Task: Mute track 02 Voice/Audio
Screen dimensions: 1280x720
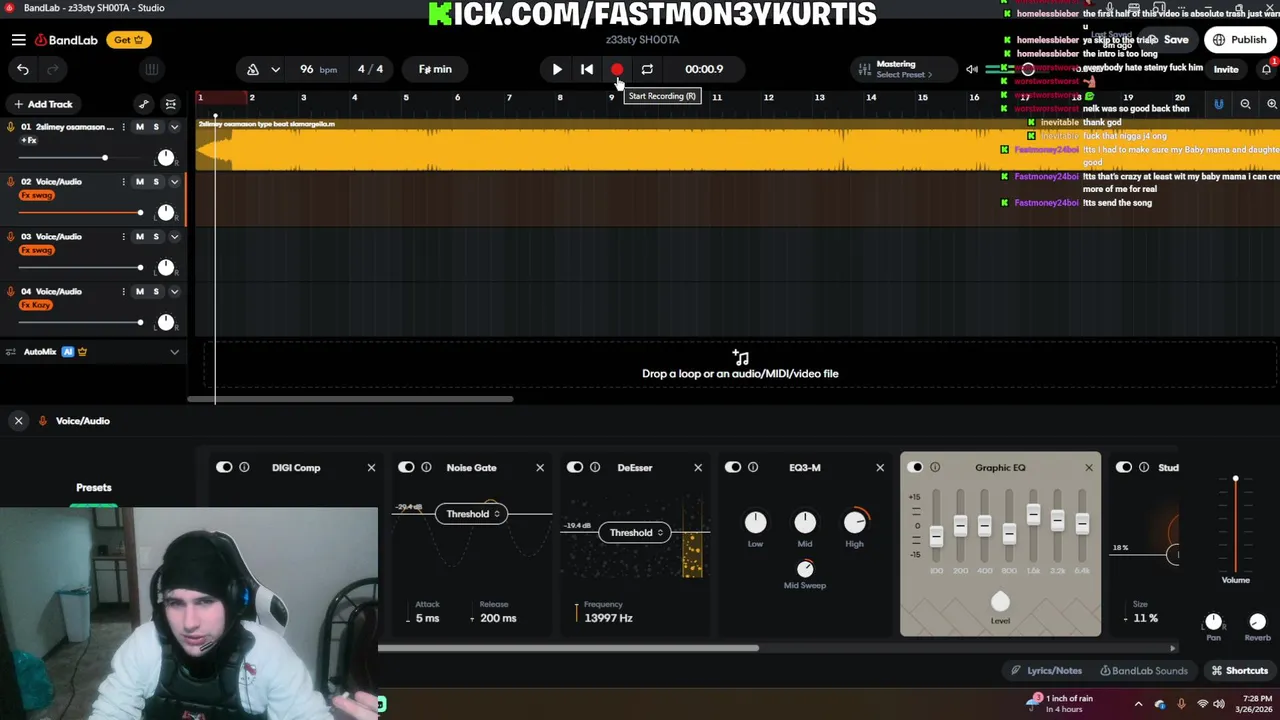Action: (x=140, y=182)
